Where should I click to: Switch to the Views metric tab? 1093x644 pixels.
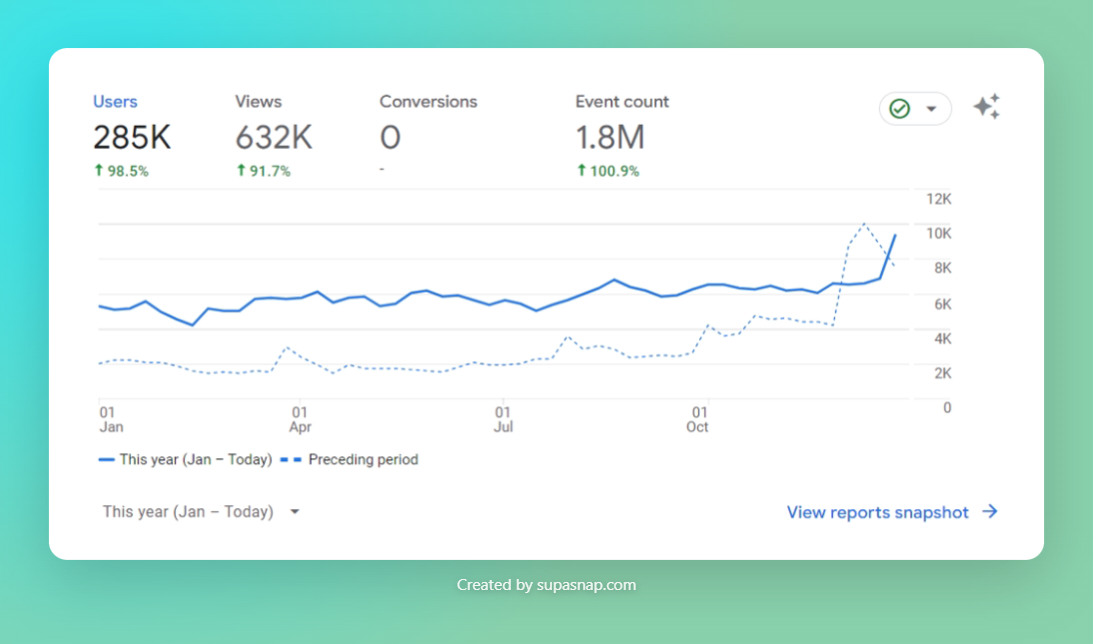coord(258,101)
